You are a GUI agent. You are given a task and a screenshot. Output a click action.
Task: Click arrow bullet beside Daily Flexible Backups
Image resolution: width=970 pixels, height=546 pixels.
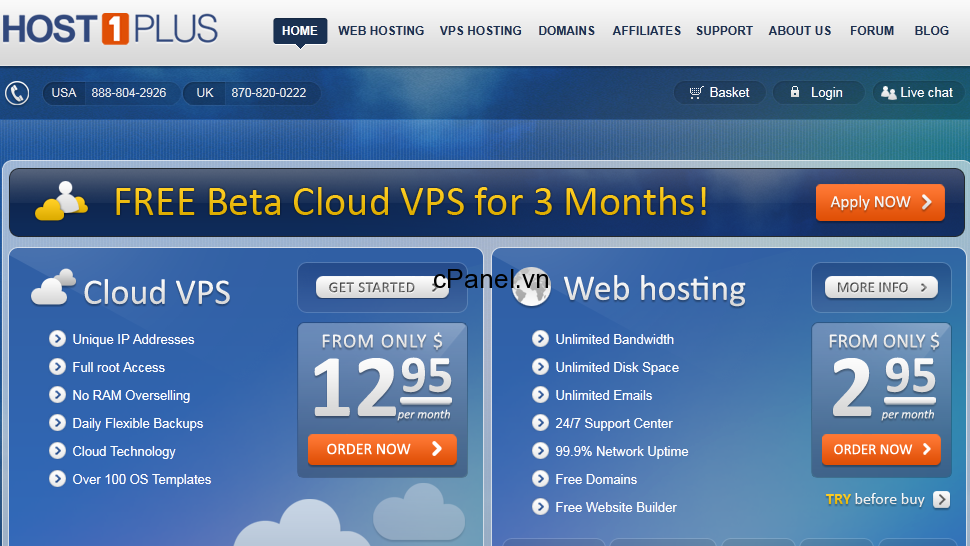[x=58, y=423]
